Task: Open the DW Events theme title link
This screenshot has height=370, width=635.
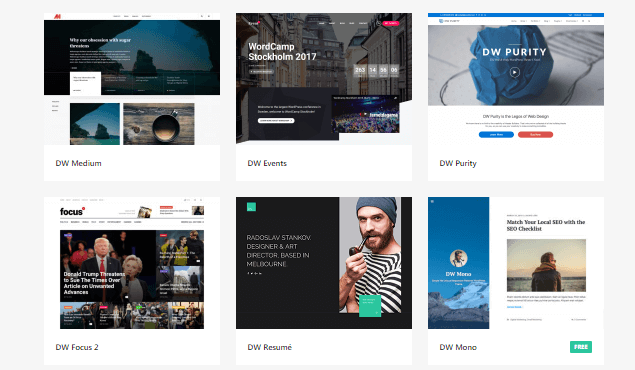Action: (267, 163)
